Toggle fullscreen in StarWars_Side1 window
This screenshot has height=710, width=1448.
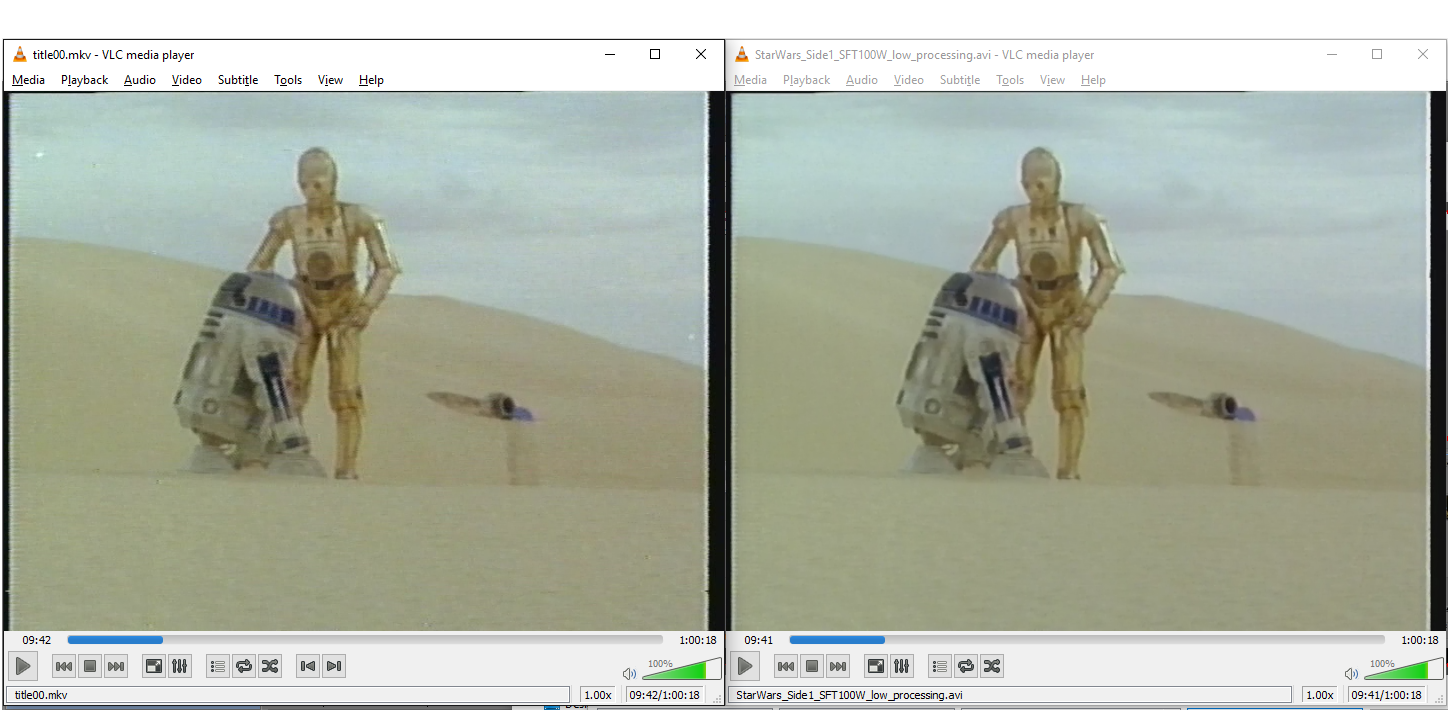click(x=876, y=666)
